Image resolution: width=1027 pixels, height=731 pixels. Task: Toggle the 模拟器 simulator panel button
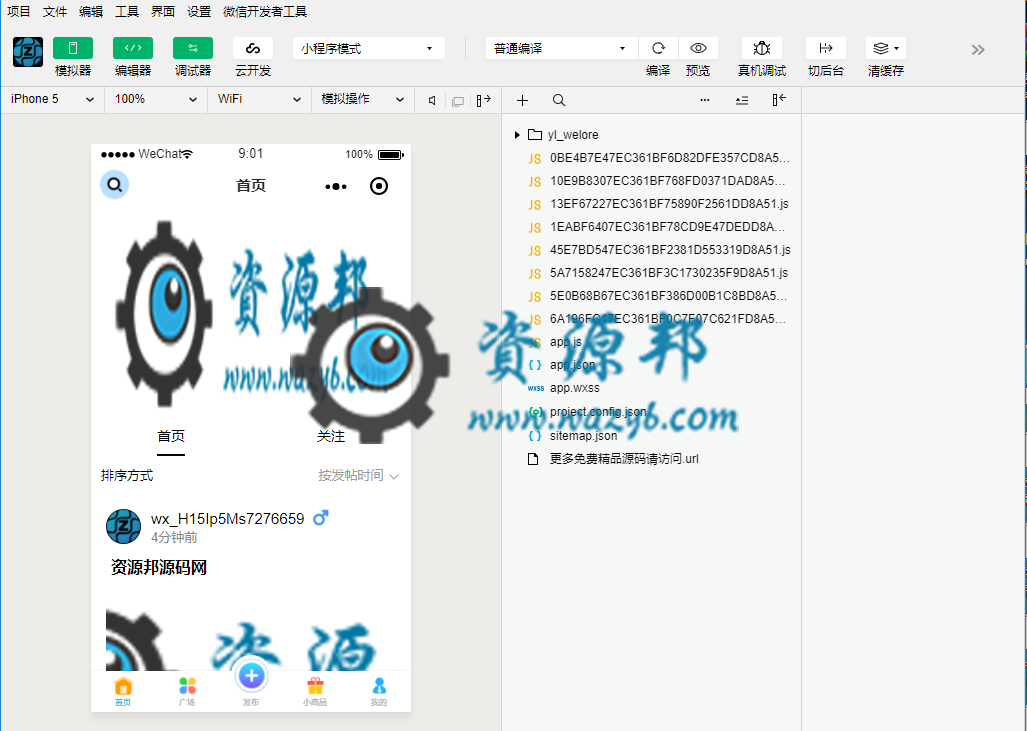73,48
